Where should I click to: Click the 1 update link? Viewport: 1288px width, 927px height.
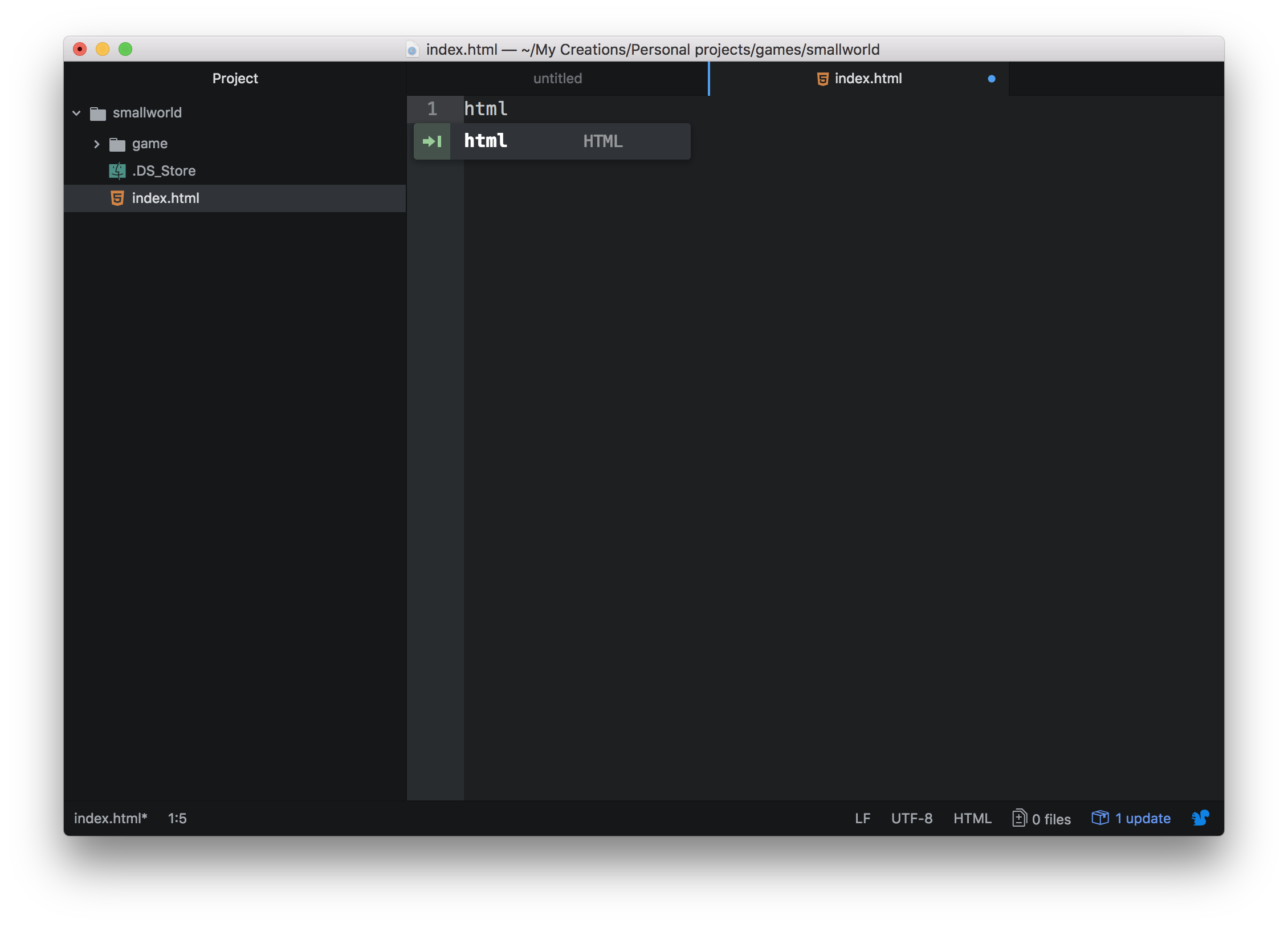pyautogui.click(x=1142, y=819)
